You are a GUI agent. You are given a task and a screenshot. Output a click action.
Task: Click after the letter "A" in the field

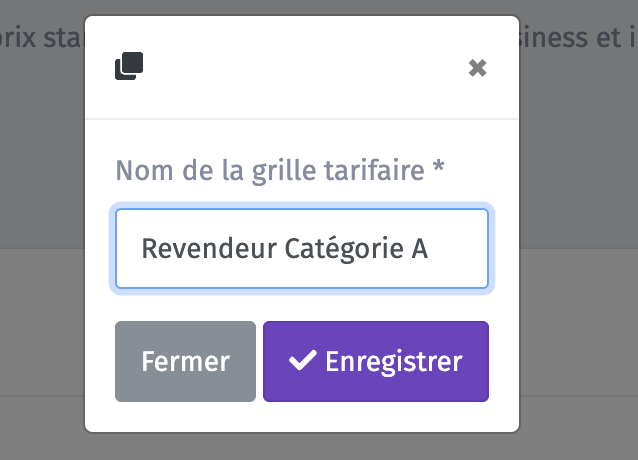pos(429,249)
